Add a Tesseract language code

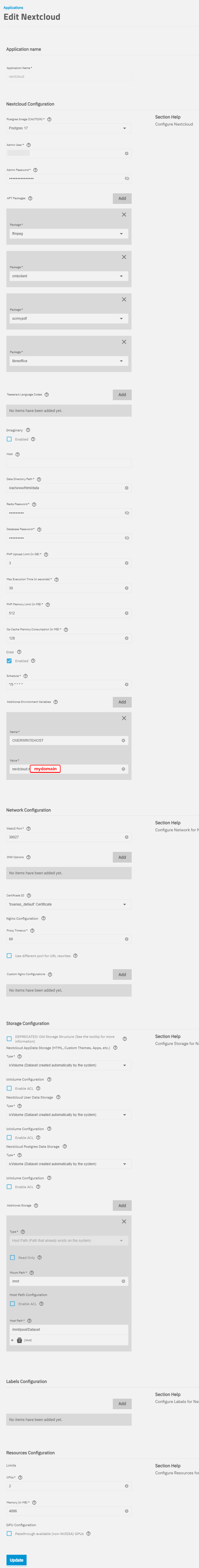(122, 395)
